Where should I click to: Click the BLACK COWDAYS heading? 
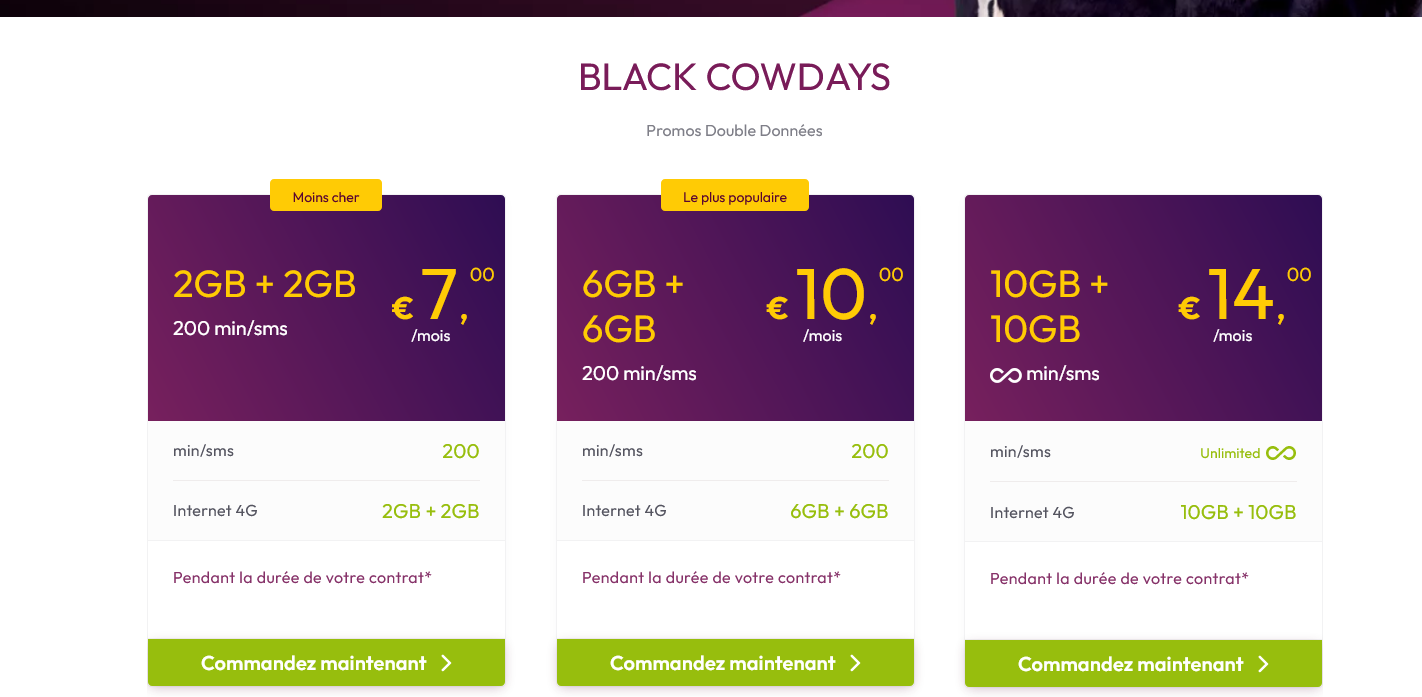point(734,78)
